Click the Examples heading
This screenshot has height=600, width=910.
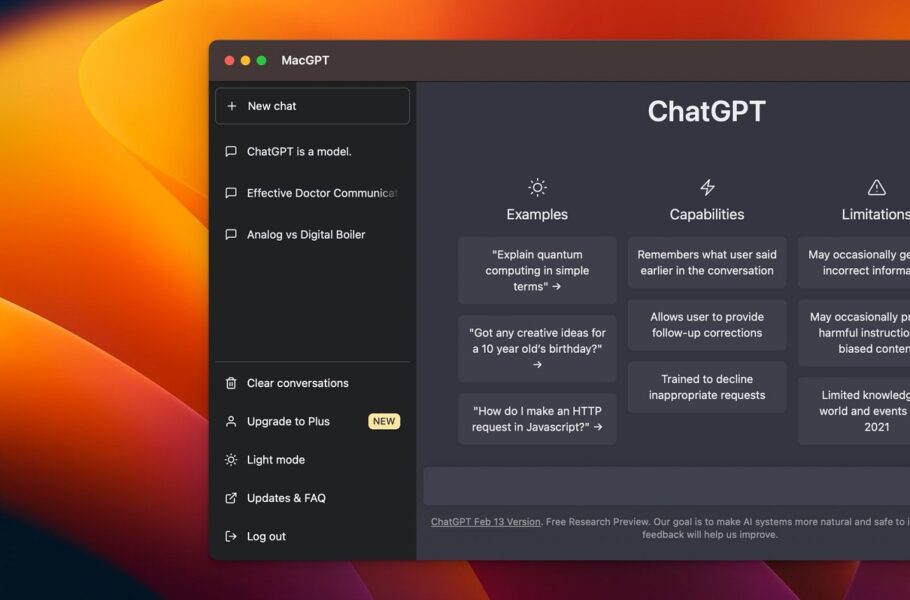[x=537, y=214]
